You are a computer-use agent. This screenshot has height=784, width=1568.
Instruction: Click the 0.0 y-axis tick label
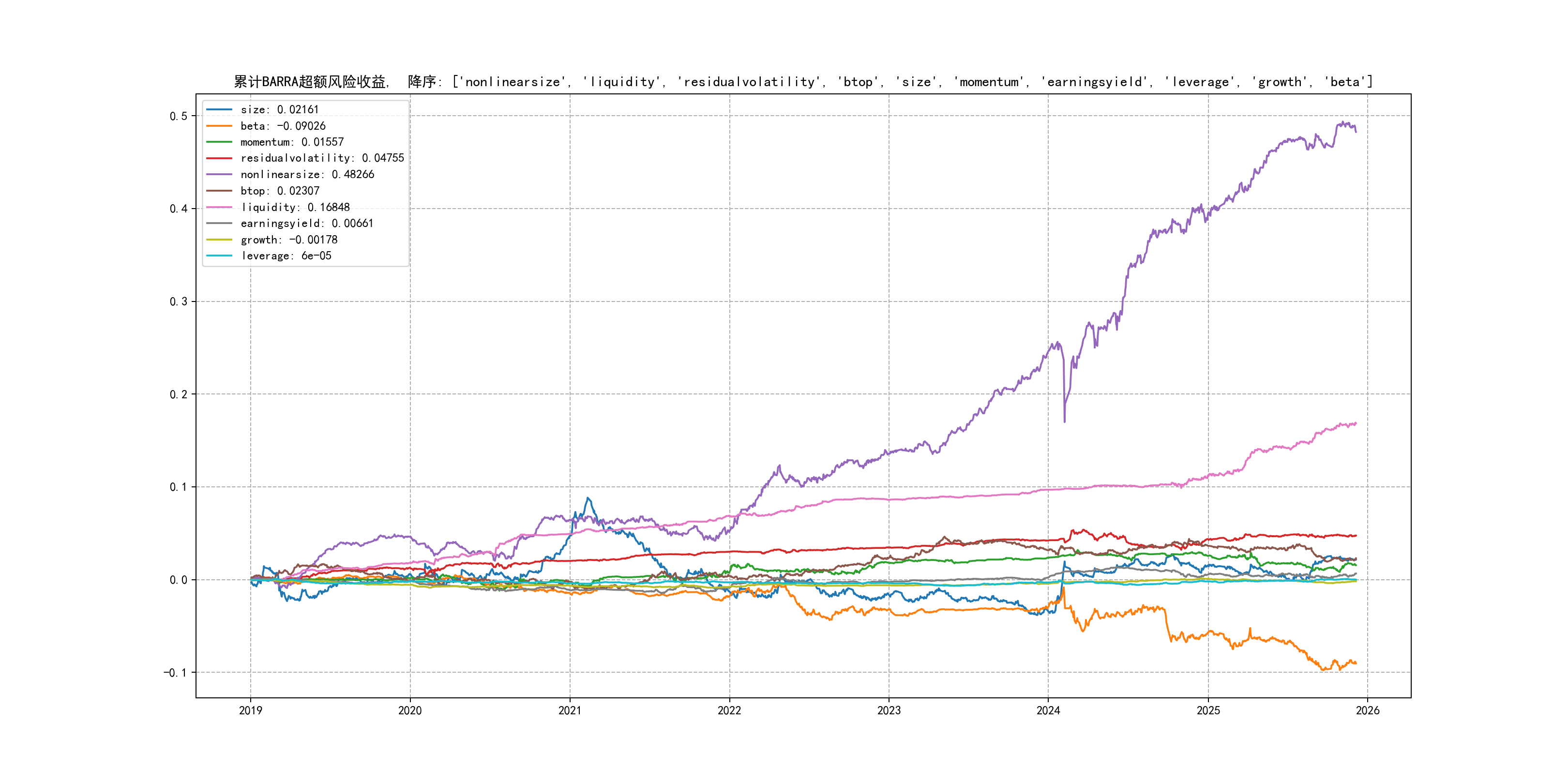[179, 580]
